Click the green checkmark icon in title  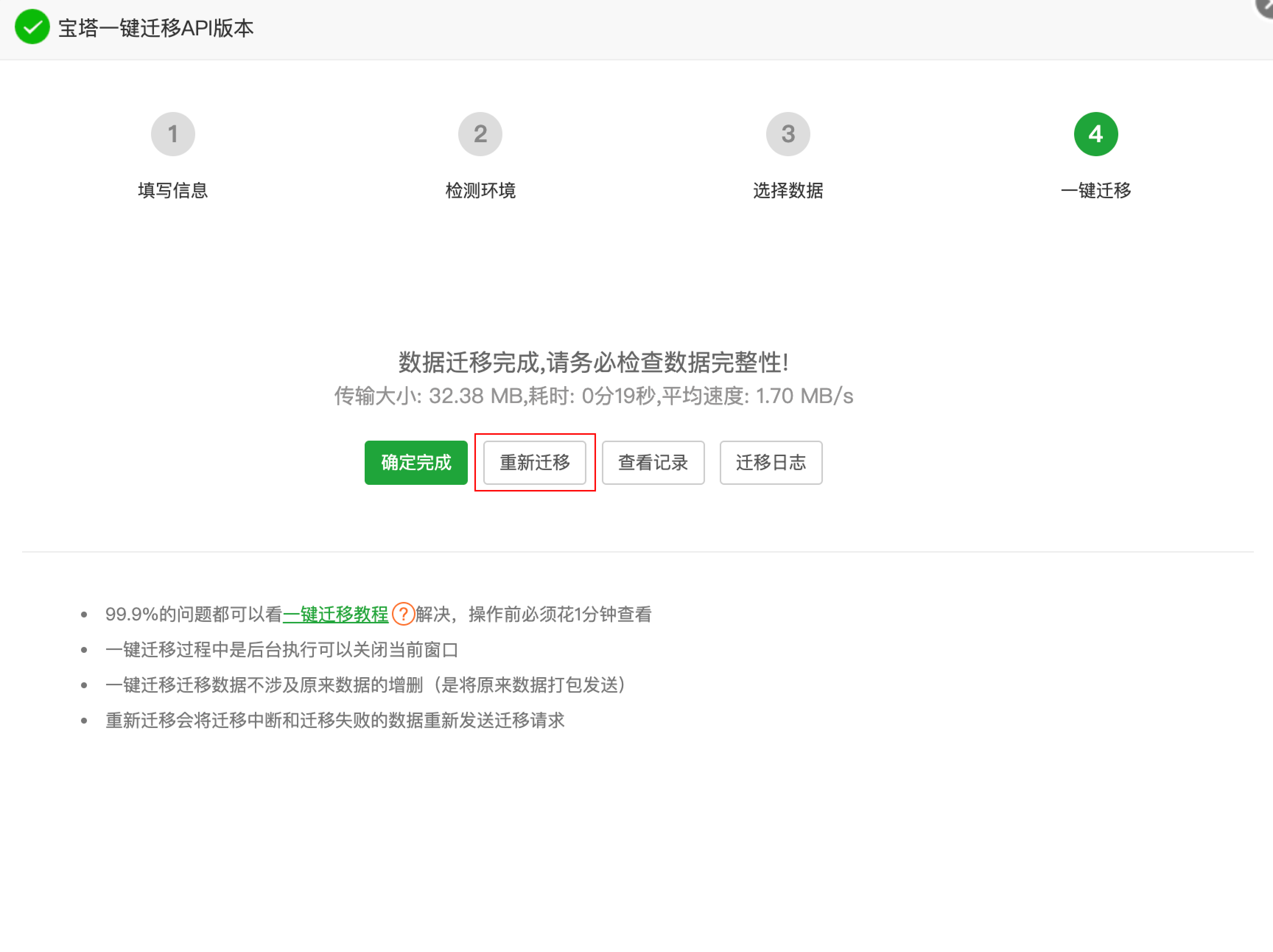32,27
